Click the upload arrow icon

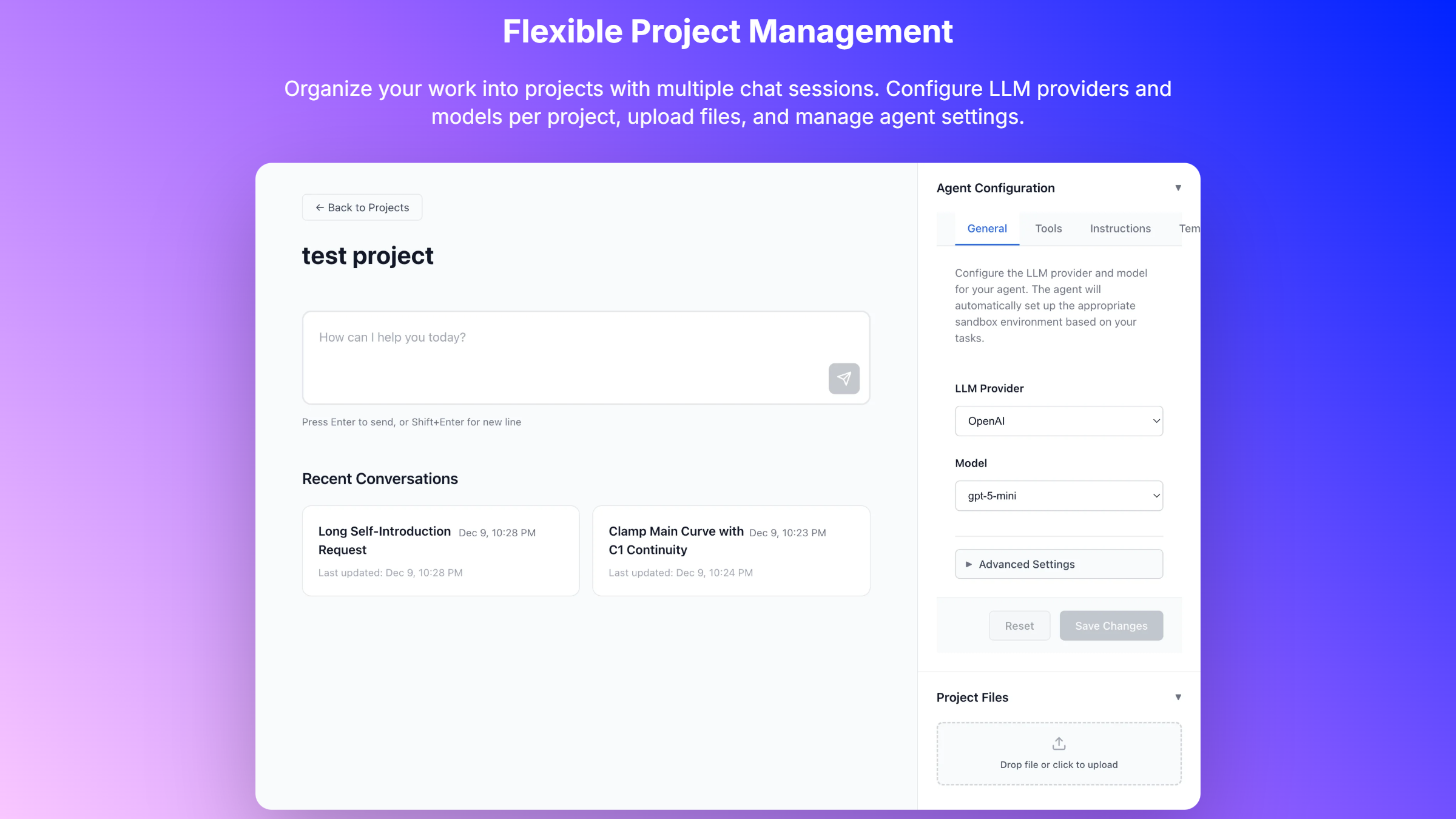pyautogui.click(x=1059, y=743)
